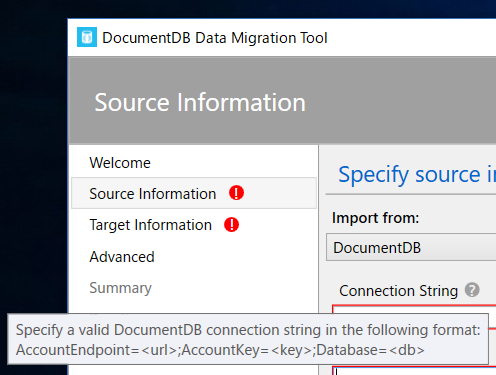Image resolution: width=496 pixels, height=375 pixels.
Task: Click the Connection String help icon
Action: coord(472,290)
